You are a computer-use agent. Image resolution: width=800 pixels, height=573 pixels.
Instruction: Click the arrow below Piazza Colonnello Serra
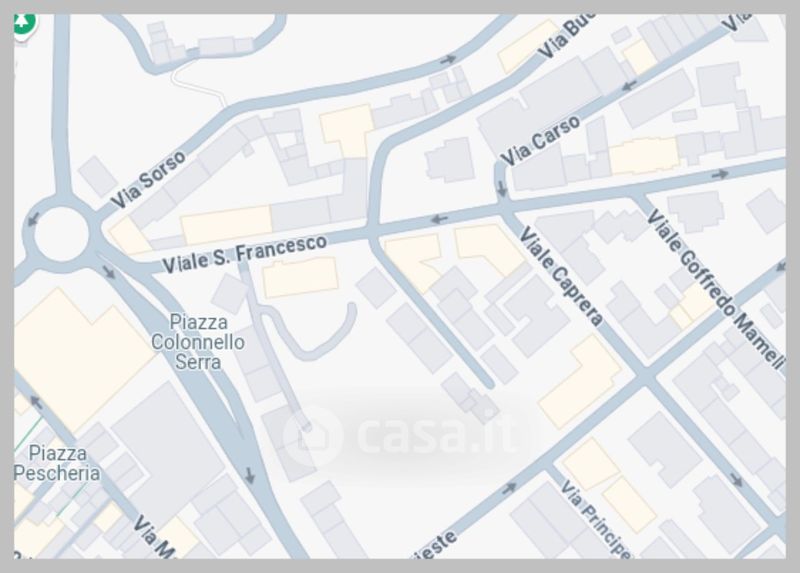coord(249,476)
